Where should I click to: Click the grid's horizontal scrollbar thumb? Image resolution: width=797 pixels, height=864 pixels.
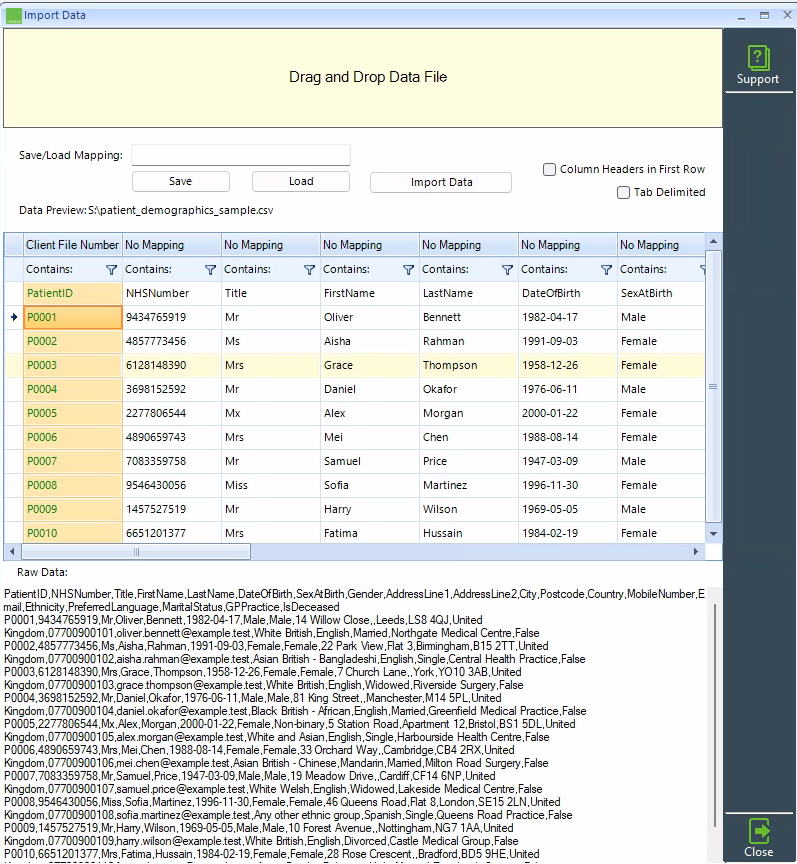(x=136, y=552)
